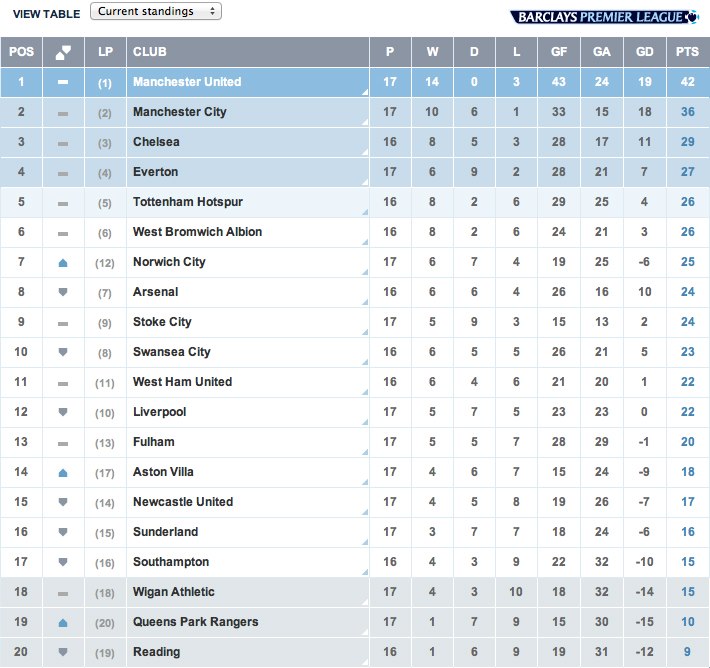Sort table by PTS column header

(x=687, y=52)
